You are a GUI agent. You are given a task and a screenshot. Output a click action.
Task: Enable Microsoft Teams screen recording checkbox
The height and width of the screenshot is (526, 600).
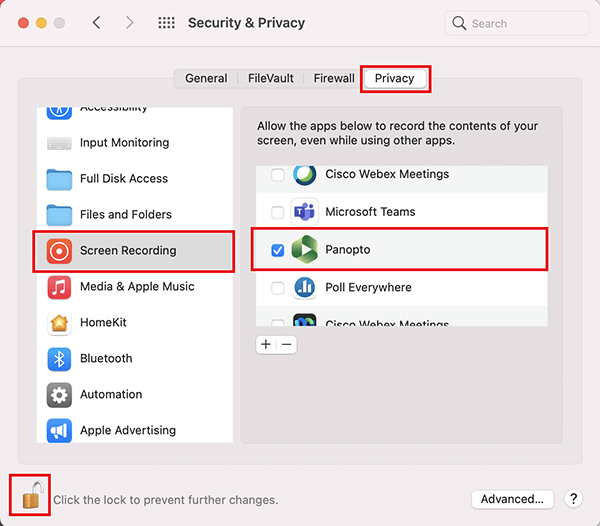pyautogui.click(x=277, y=212)
